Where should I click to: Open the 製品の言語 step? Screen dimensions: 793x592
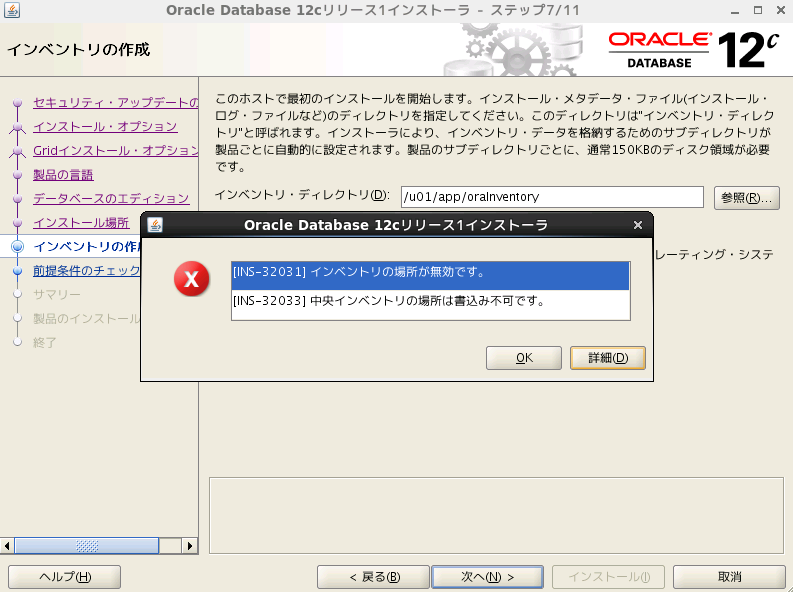63,175
